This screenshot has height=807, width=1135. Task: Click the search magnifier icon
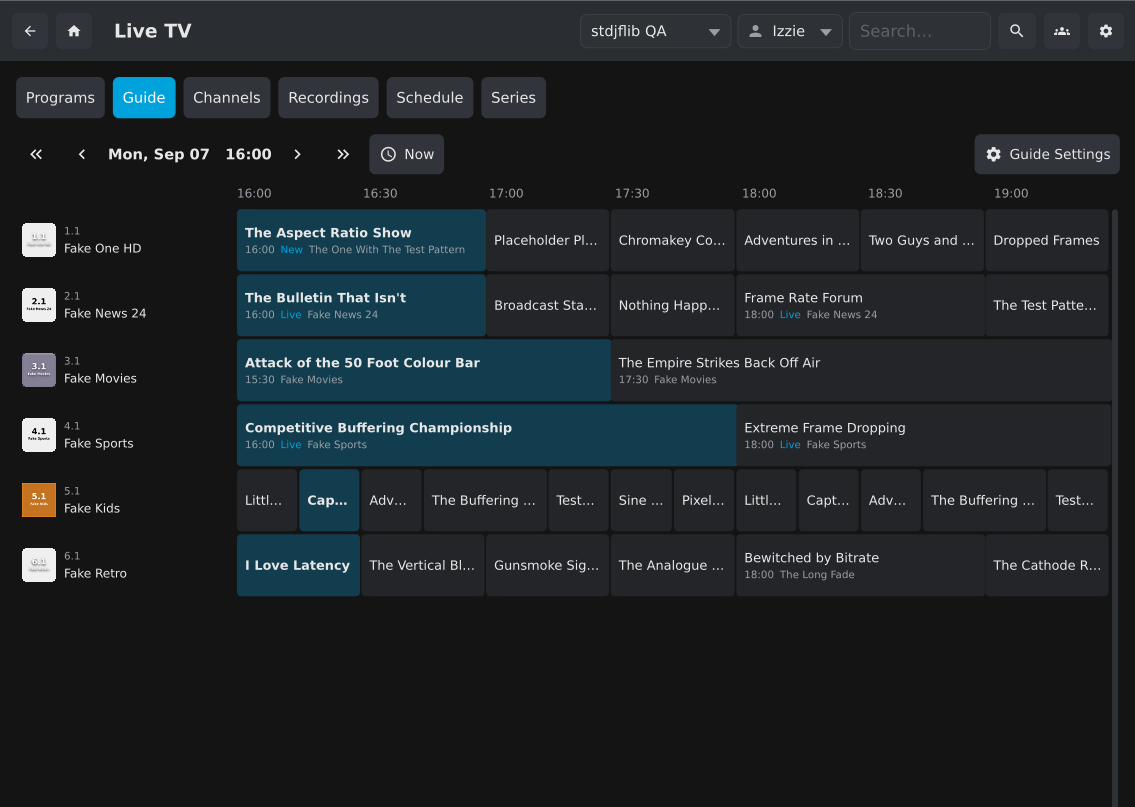pos(1016,31)
